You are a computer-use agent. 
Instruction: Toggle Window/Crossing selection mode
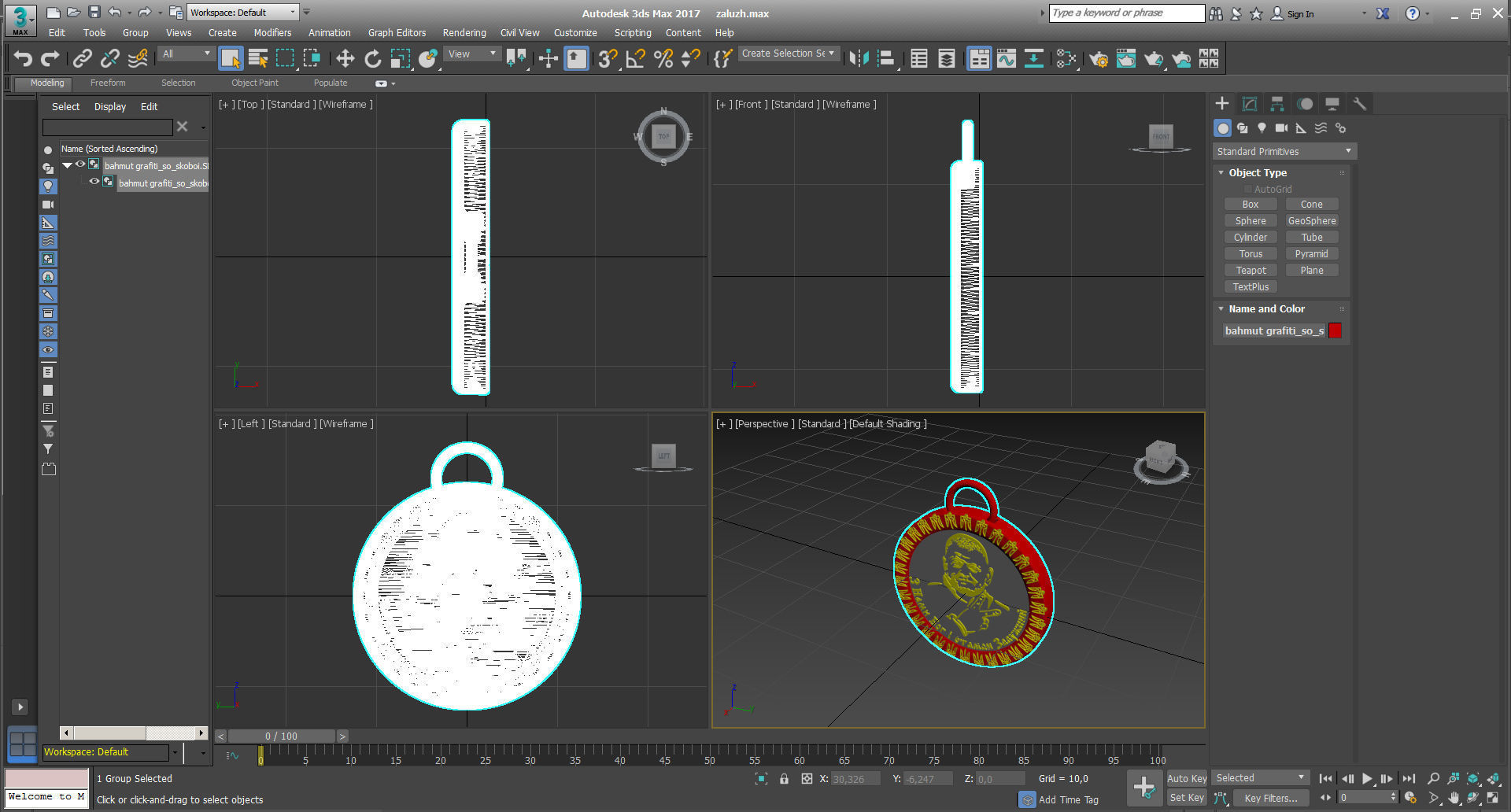312,58
